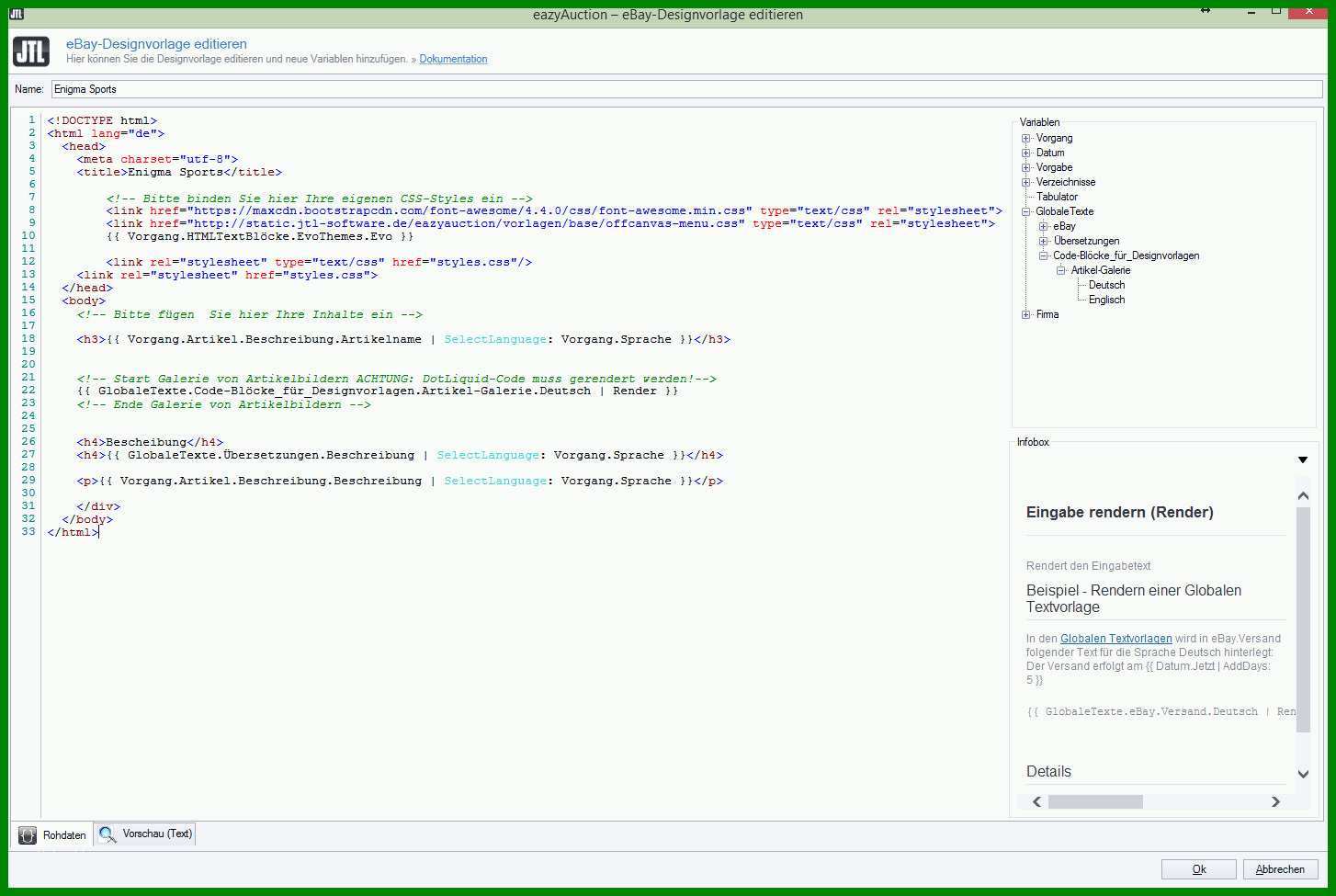Click the title tag line Enigma Sports

[x=179, y=172]
